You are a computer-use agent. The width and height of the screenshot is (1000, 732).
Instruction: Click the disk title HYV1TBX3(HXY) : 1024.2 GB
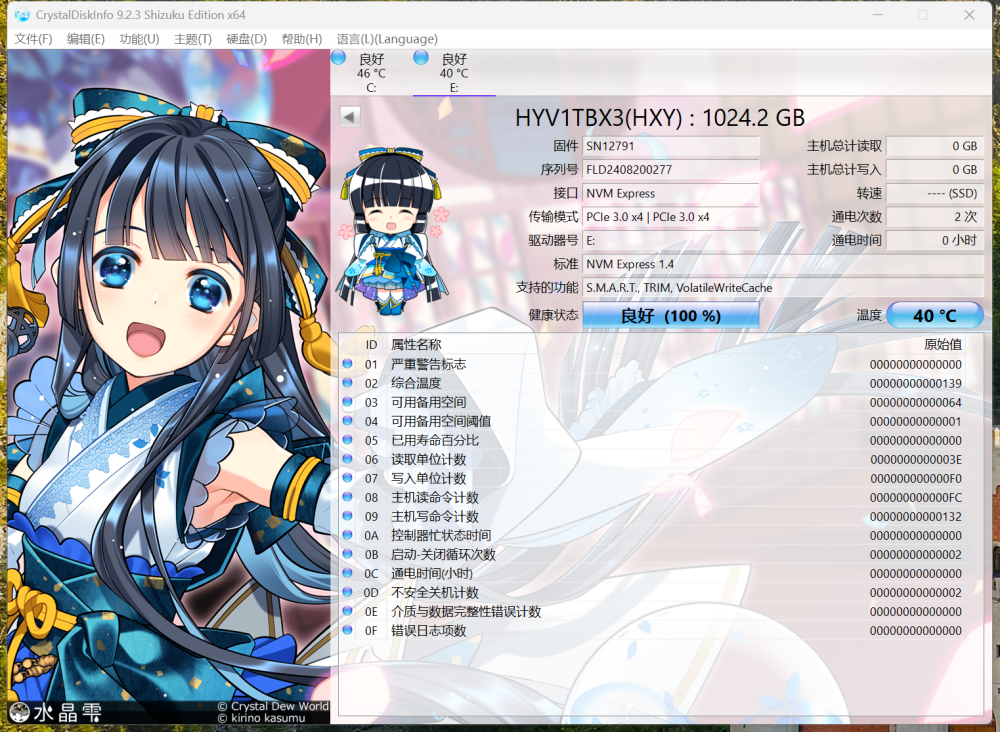click(660, 118)
